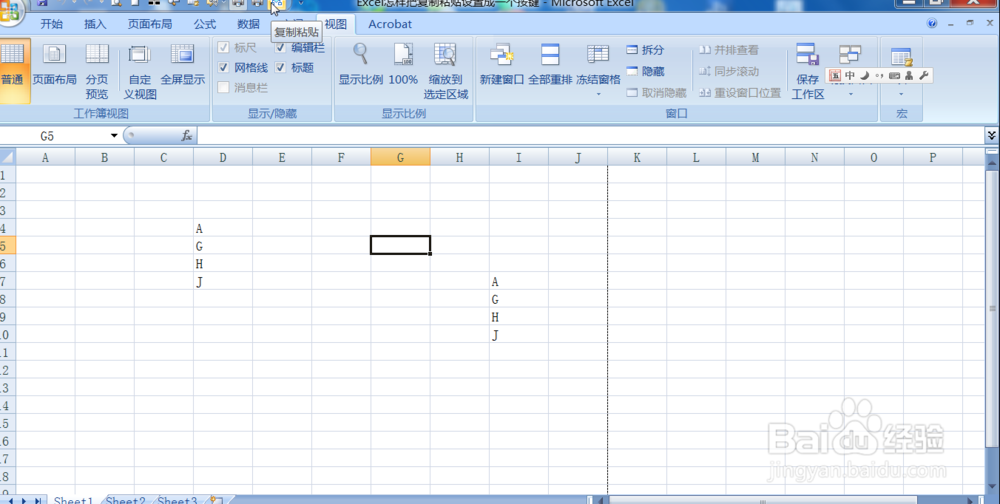This screenshot has width=1000, height=504.
Task: Select the Sheet1 tab
Action: tap(73, 501)
